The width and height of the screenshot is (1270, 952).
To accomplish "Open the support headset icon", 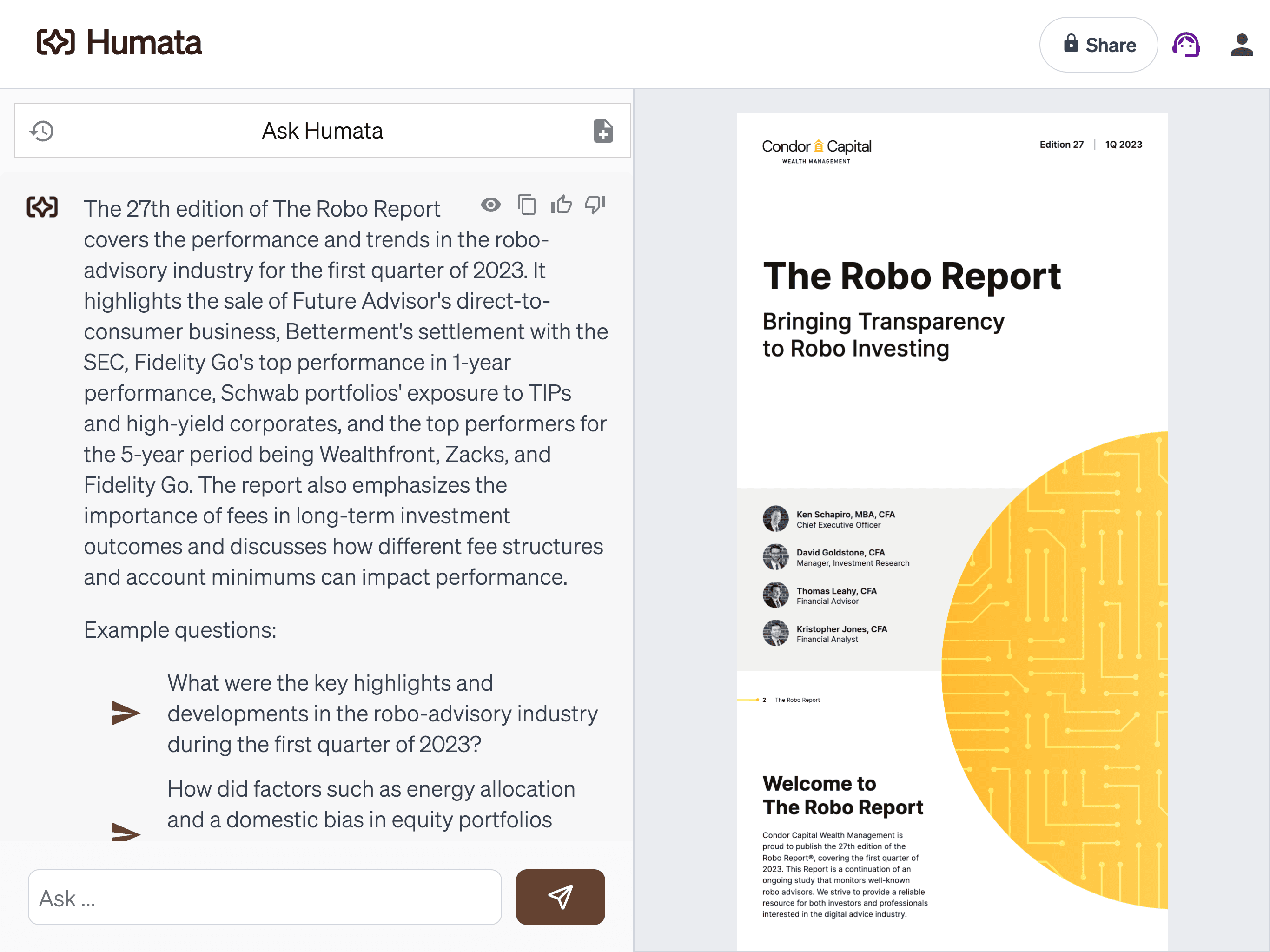I will pyautogui.click(x=1186, y=45).
